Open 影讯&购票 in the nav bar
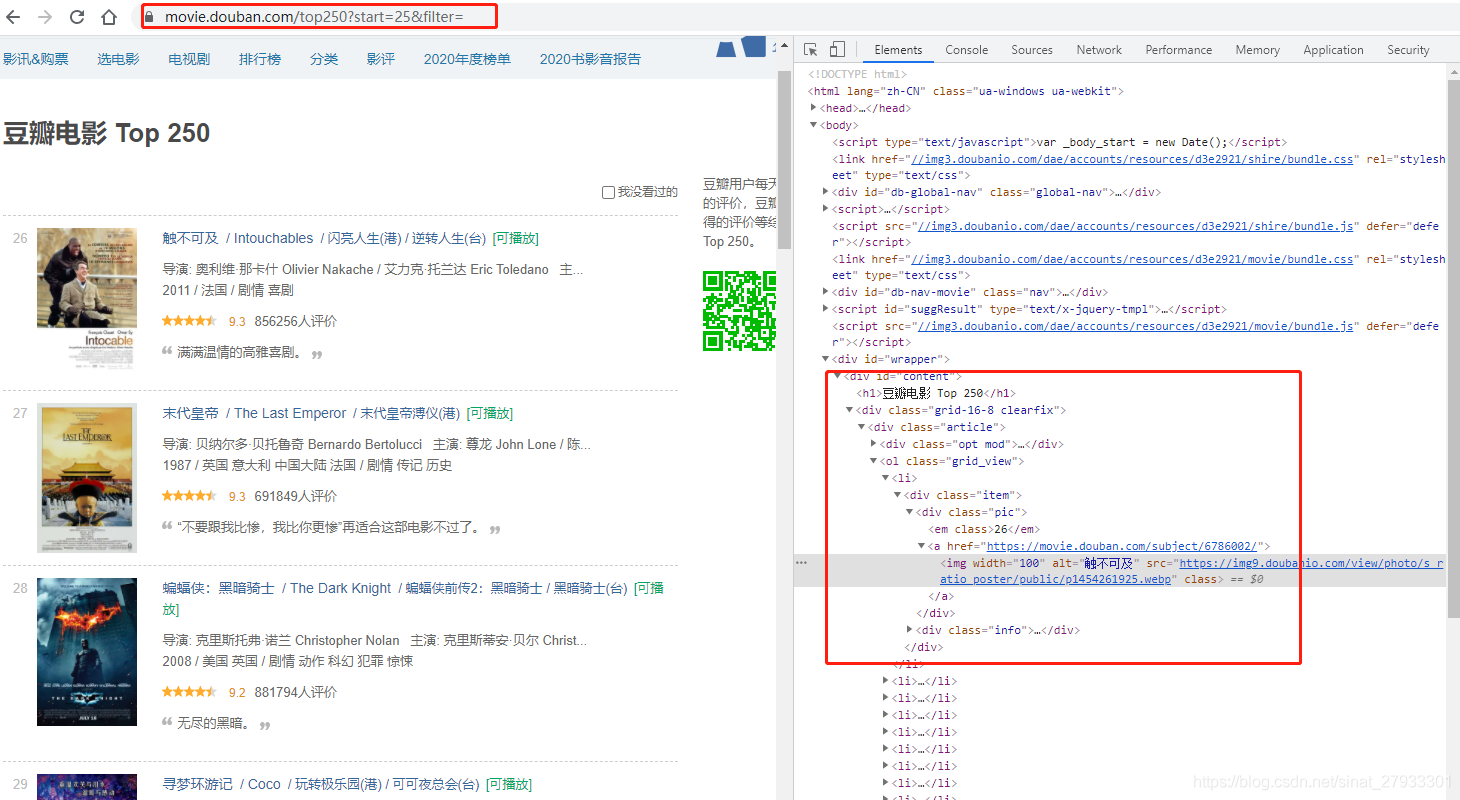This screenshot has width=1460, height=800. tap(36, 59)
